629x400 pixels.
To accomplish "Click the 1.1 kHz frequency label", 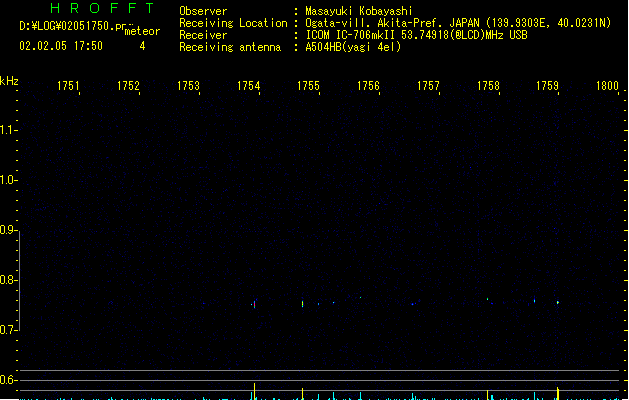I will [8, 130].
